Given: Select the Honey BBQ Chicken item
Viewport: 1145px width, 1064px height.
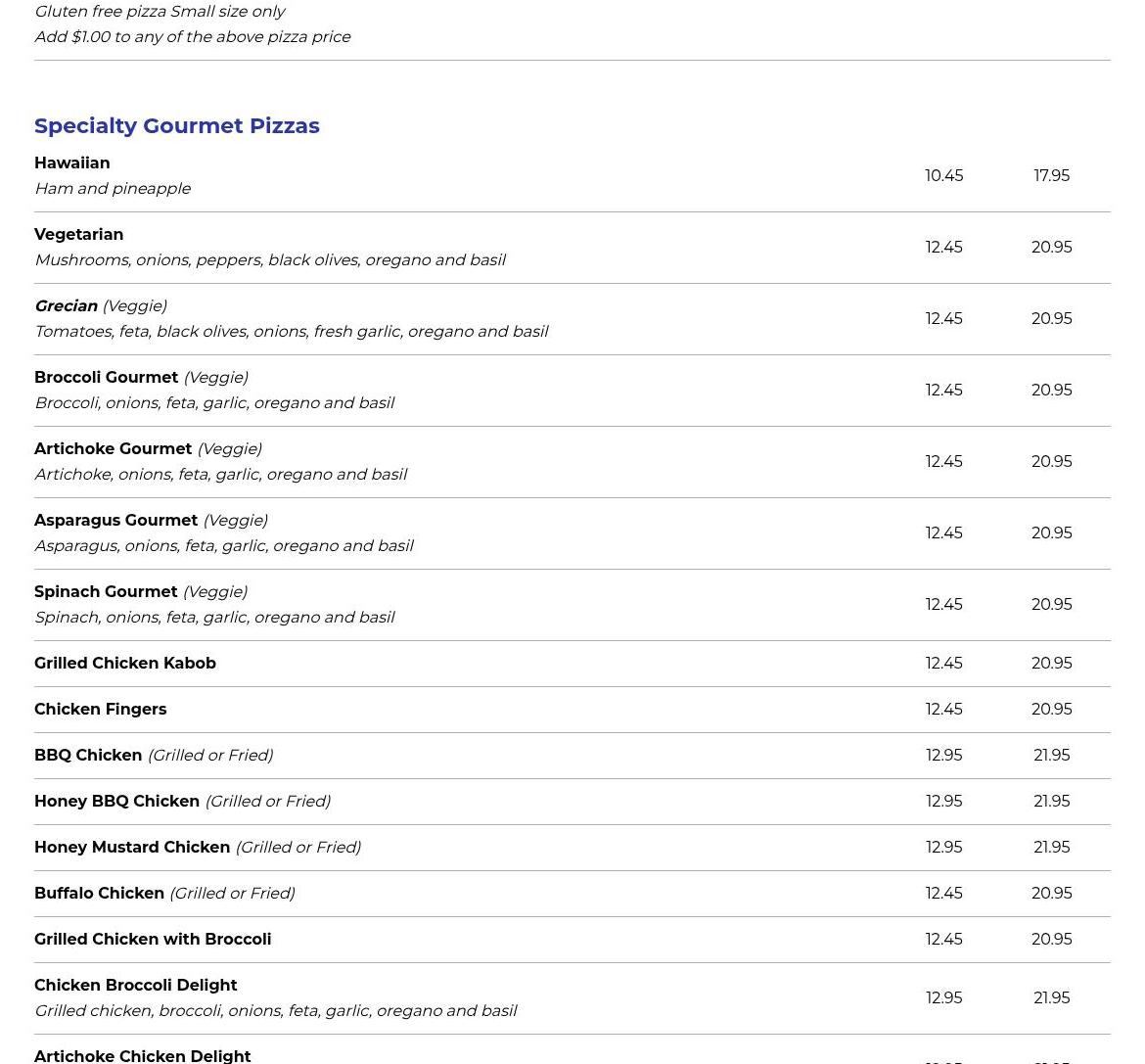Looking at the screenshot, I should (116, 801).
